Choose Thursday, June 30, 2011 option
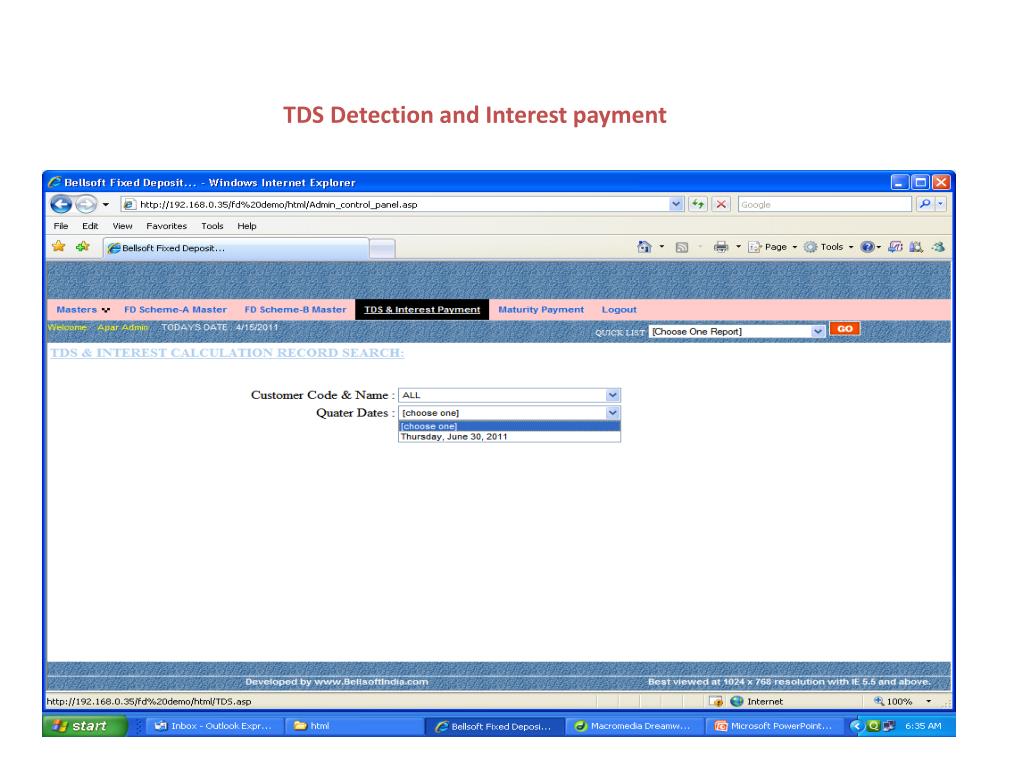 click(x=509, y=436)
